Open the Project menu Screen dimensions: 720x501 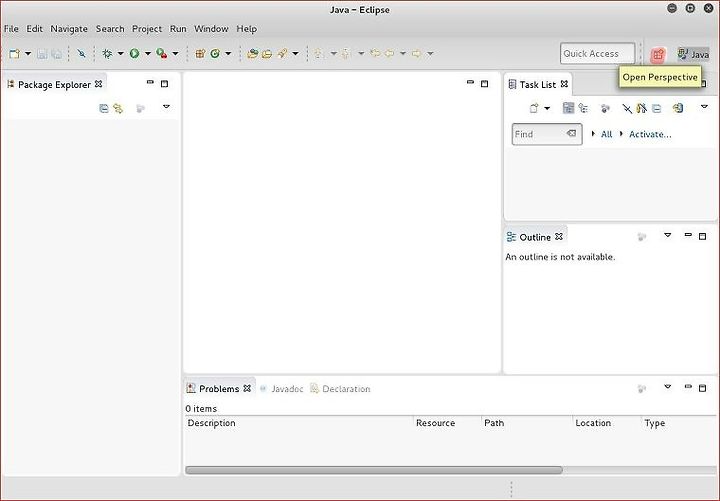[147, 28]
